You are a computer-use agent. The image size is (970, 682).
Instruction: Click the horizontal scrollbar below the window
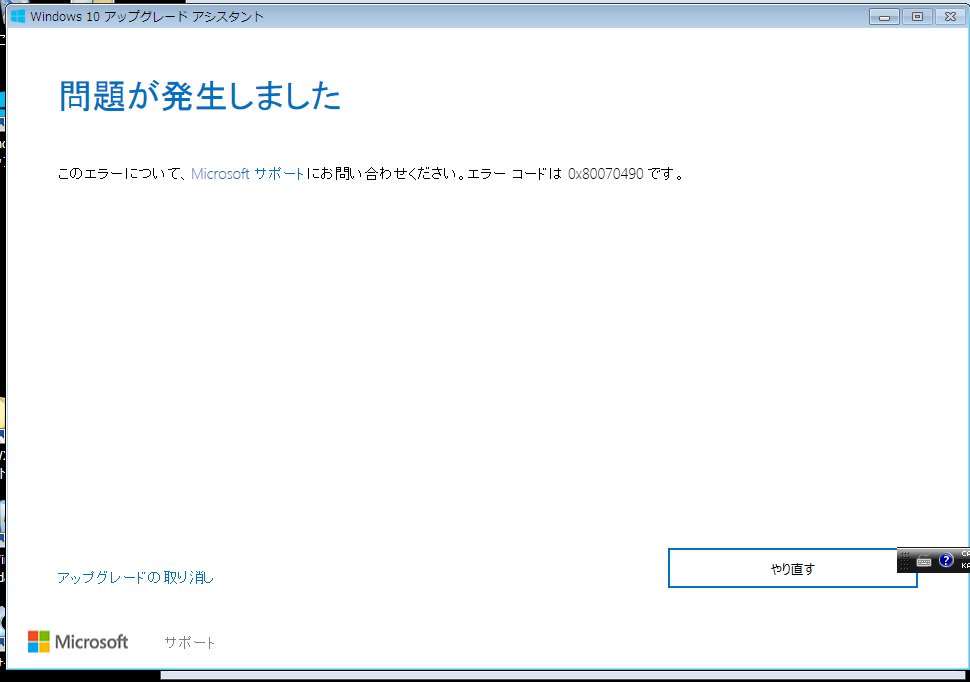[x=562, y=676]
